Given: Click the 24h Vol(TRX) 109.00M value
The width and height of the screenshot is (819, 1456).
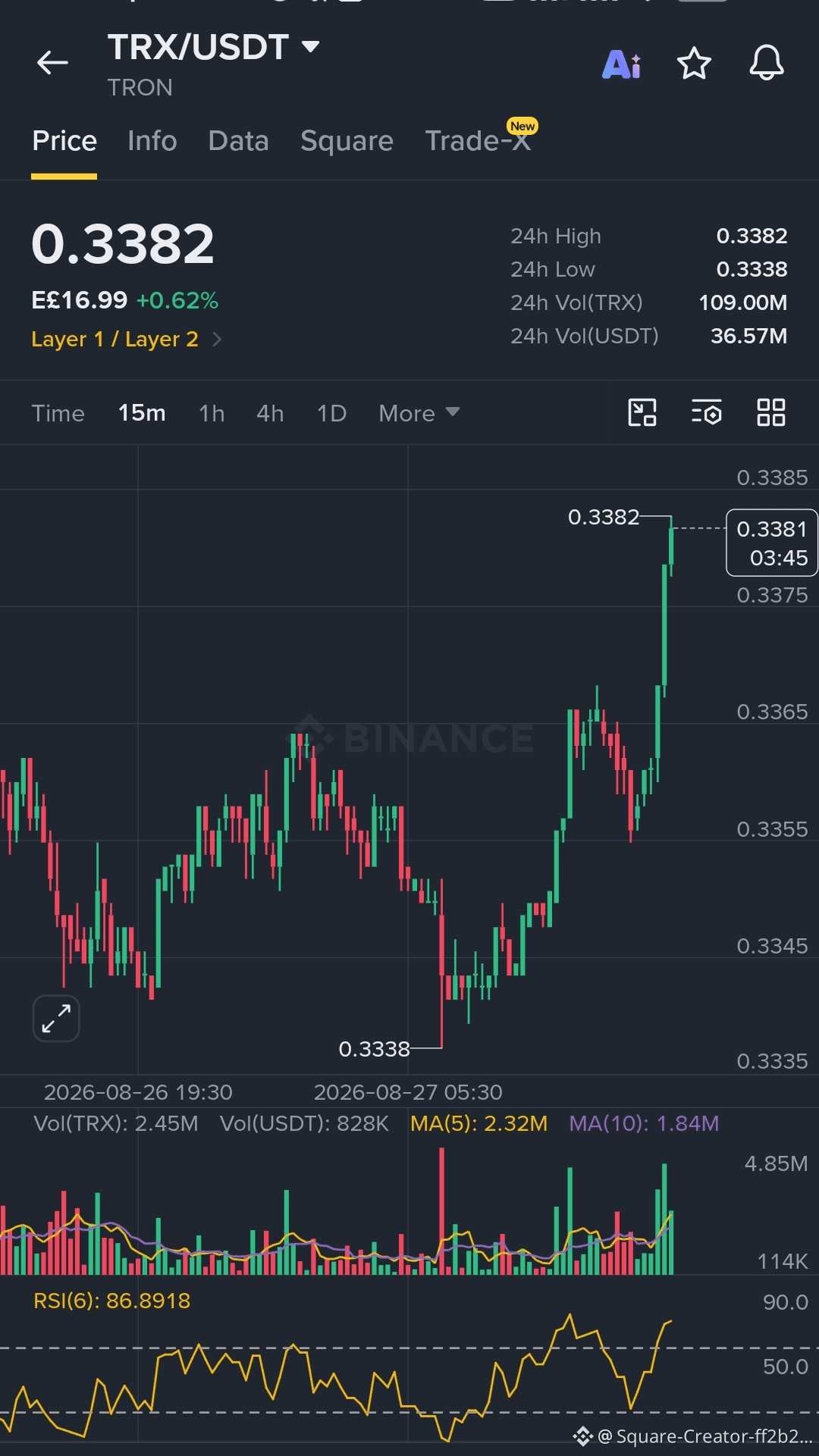Looking at the screenshot, I should click(x=742, y=302).
